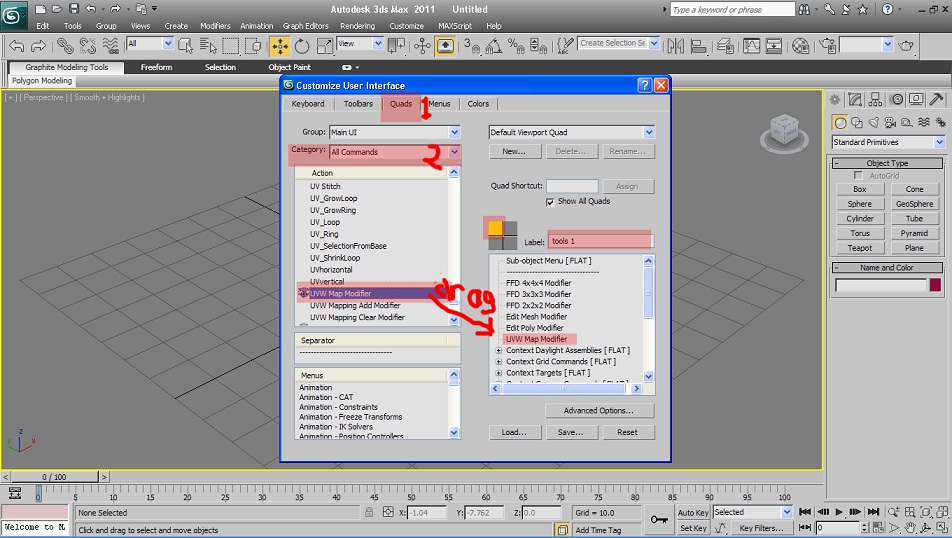This screenshot has width=952, height=538.
Task: Open the Category dropdown All Commands
Action: click(395, 152)
